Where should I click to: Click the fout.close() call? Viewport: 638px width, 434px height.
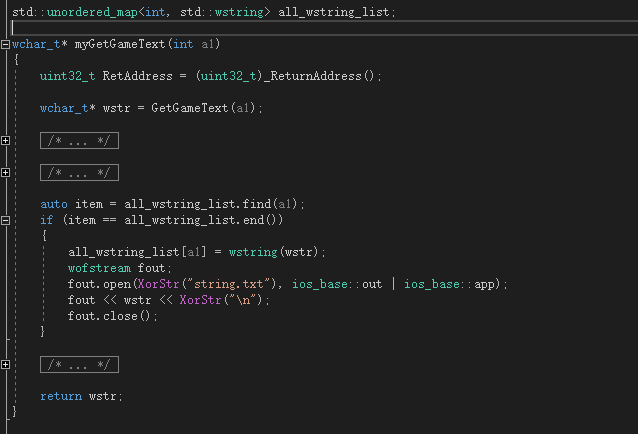pyautogui.click(x=109, y=316)
